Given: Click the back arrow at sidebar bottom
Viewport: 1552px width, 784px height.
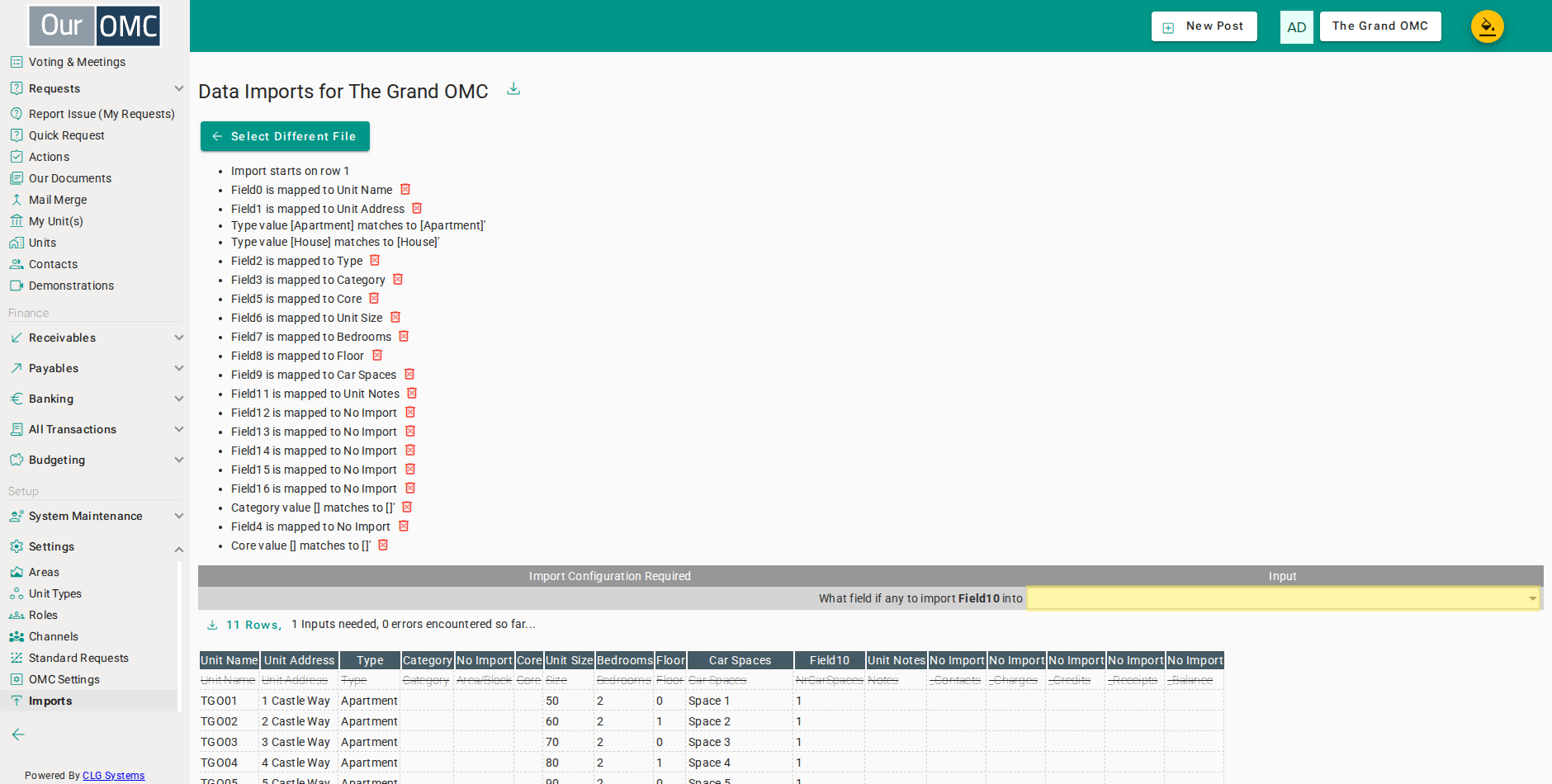Looking at the screenshot, I should pyautogui.click(x=18, y=734).
